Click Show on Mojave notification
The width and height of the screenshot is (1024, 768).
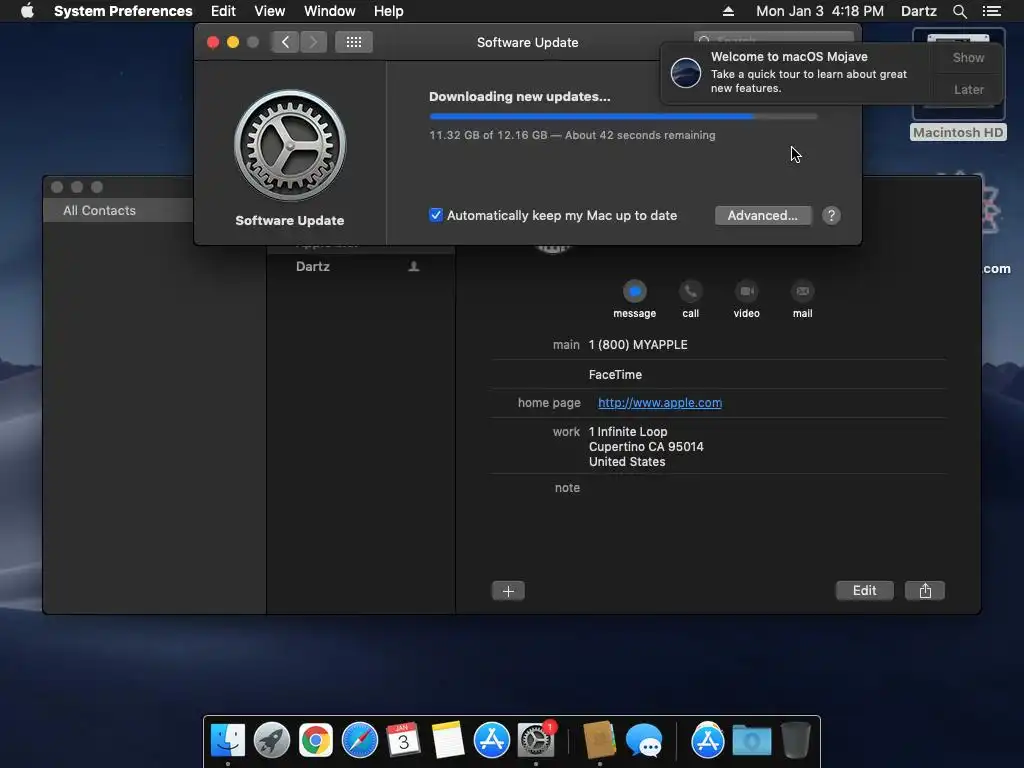[x=968, y=57]
